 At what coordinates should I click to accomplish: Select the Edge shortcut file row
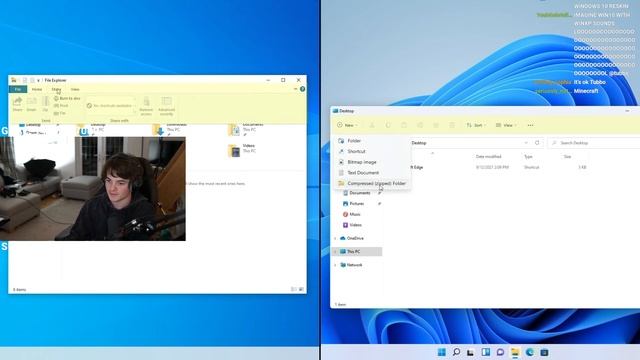498,167
